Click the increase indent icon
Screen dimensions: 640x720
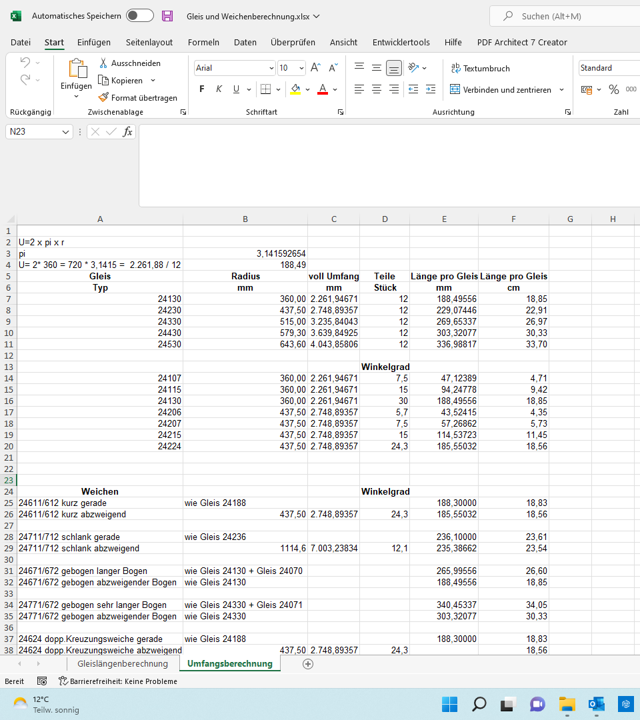[x=431, y=89]
